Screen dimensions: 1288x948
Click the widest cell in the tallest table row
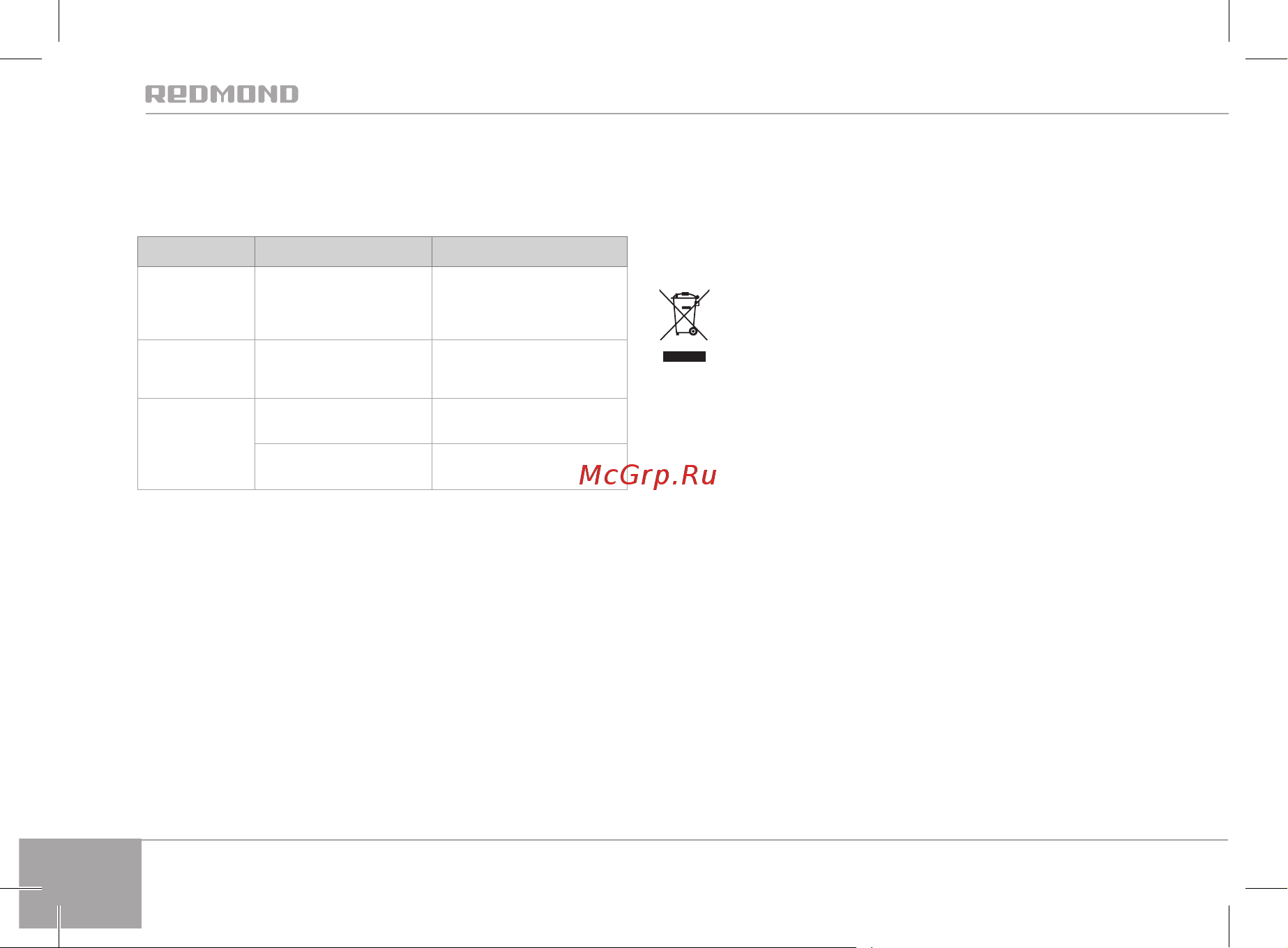pos(529,303)
